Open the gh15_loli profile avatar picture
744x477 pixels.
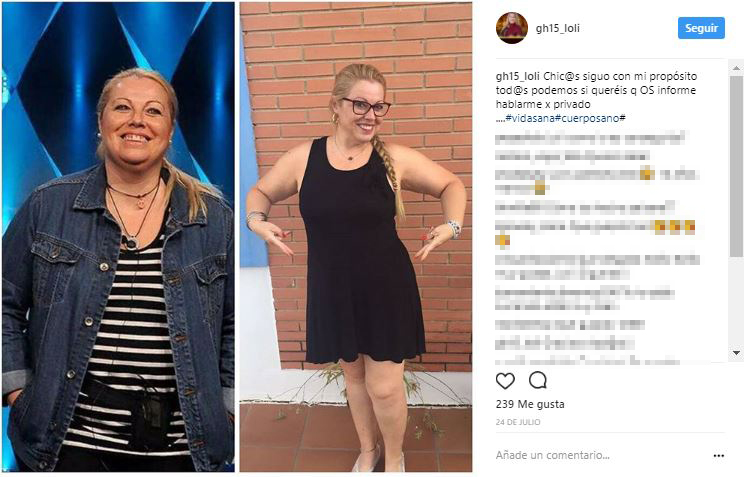(512, 28)
